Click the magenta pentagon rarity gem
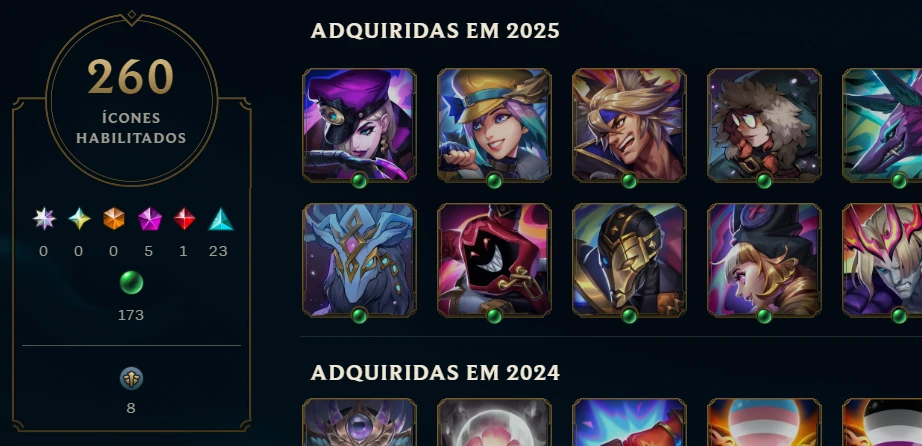922x446 pixels. tap(149, 219)
